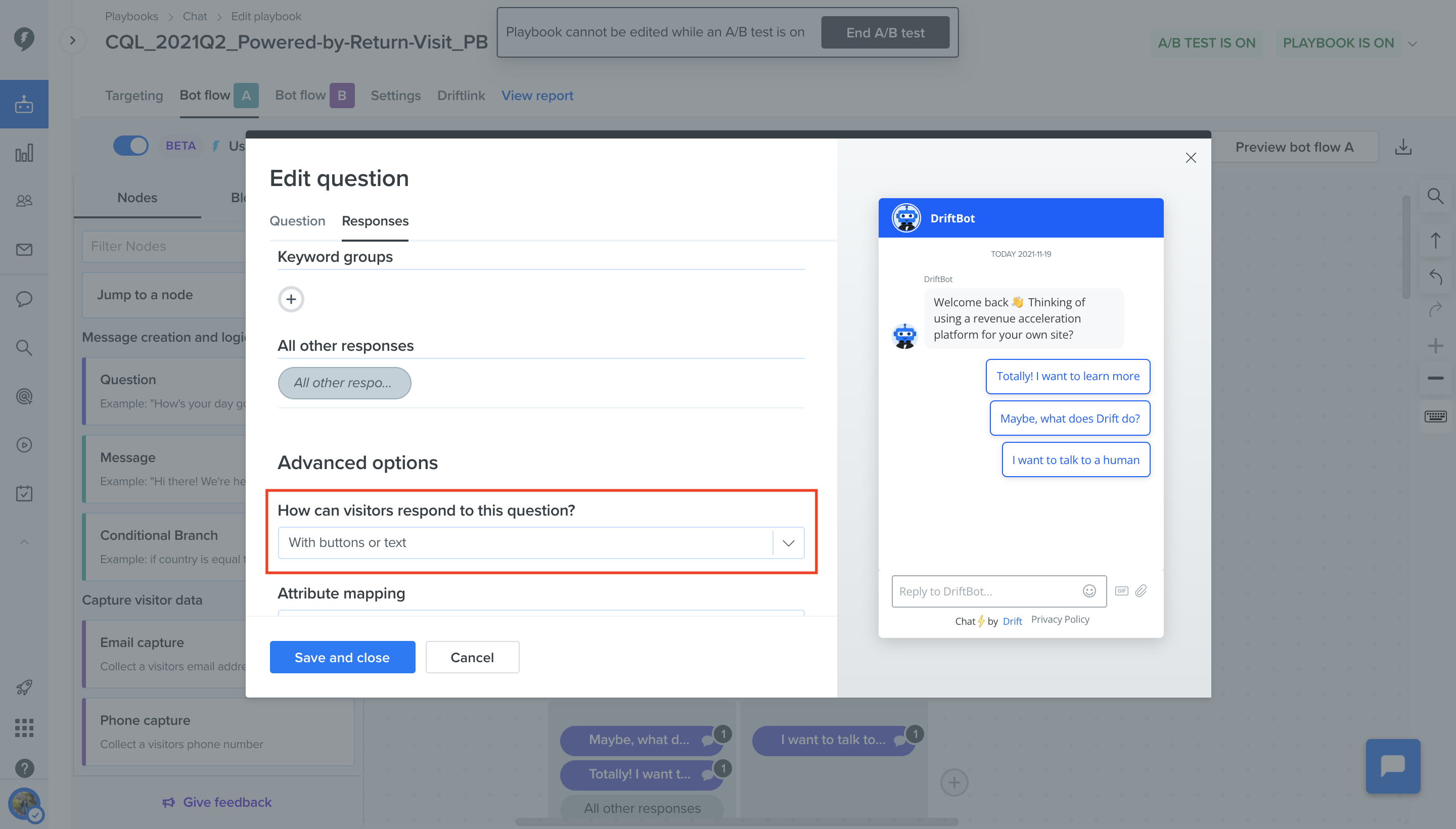
Task: Add a new keyword group
Action: click(291, 299)
